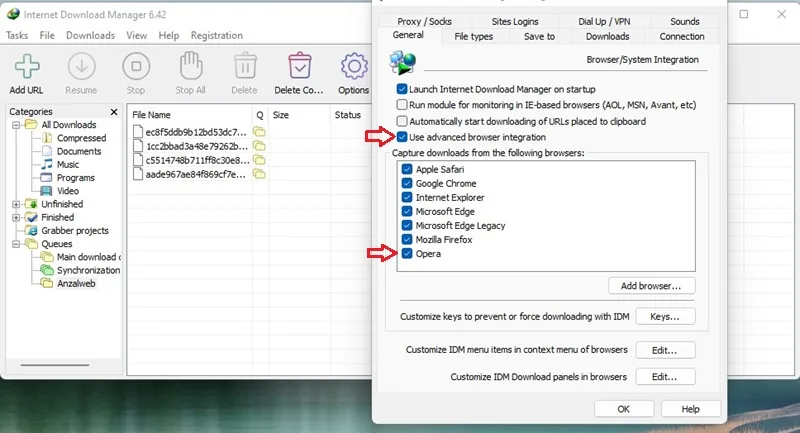Uncheck Apple Safari browser
This screenshot has height=433, width=800.
[x=407, y=169]
